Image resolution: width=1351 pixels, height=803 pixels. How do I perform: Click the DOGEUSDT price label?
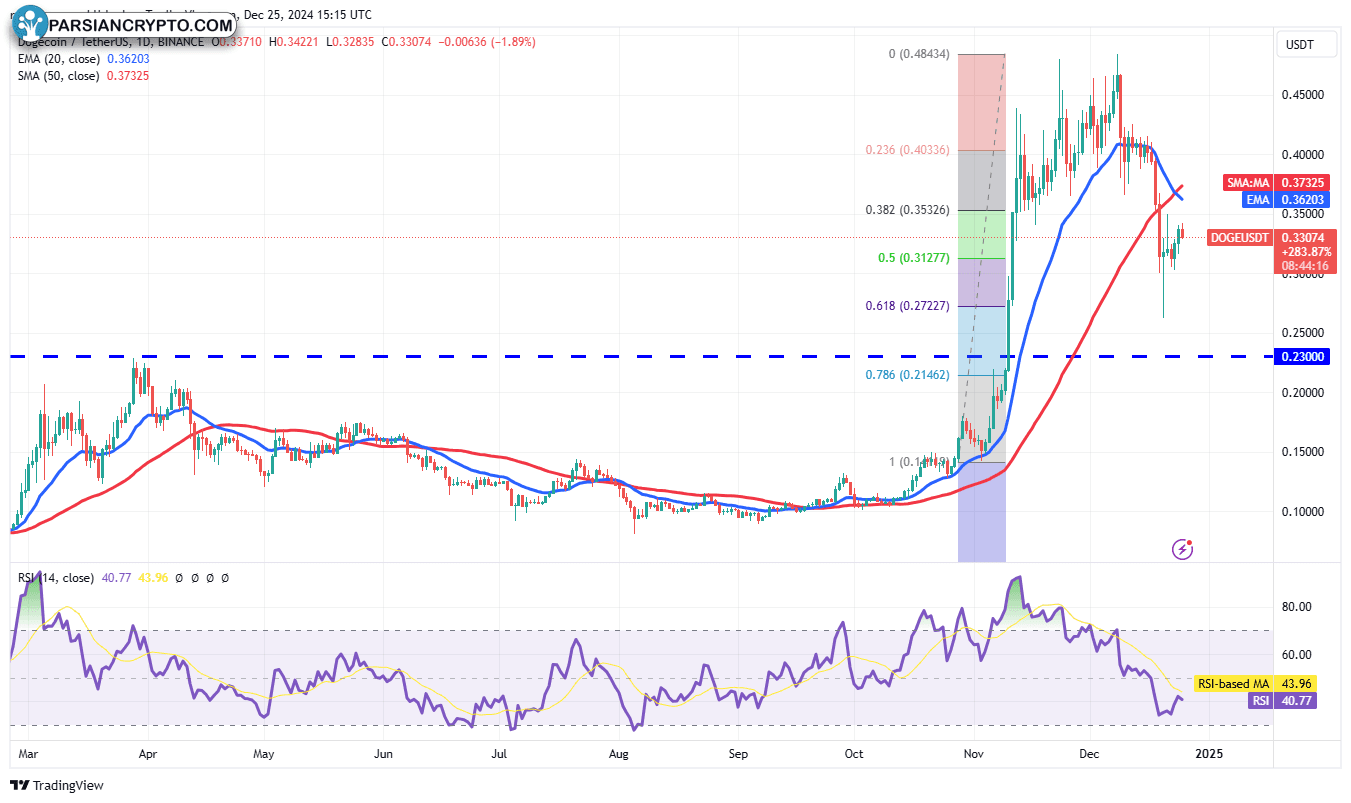1241,237
